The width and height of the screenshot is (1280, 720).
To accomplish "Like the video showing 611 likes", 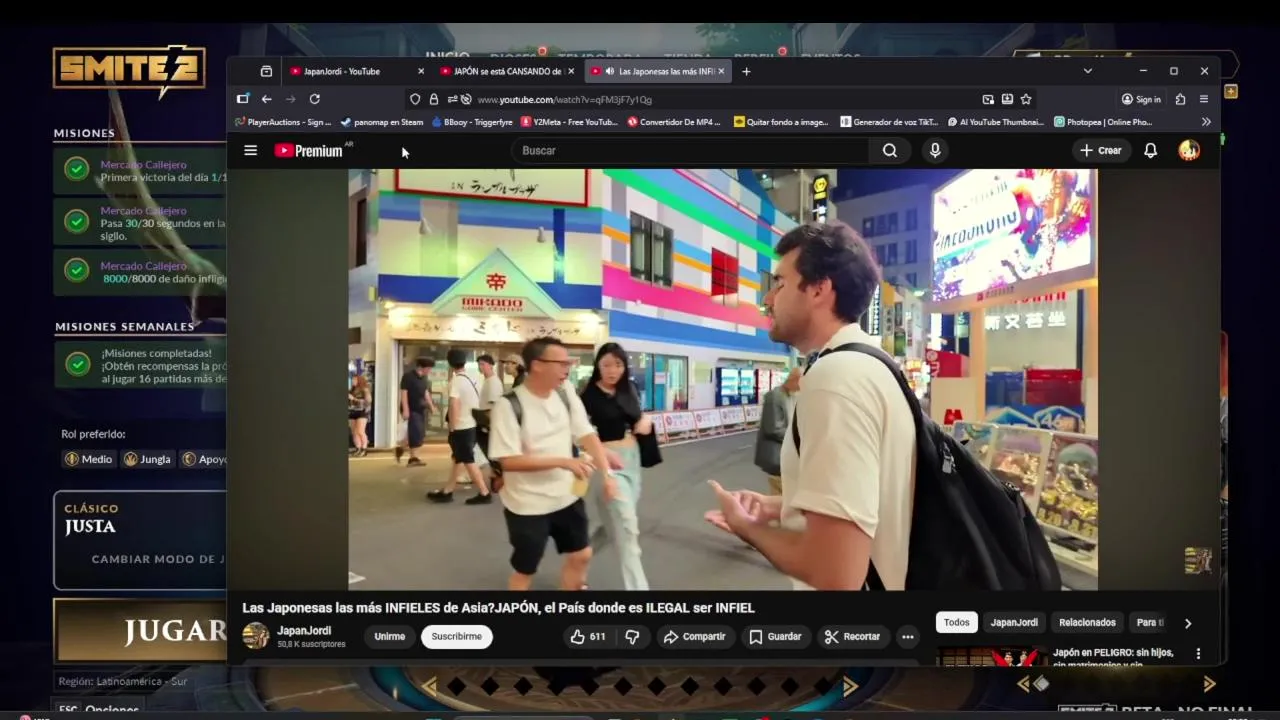I will pos(588,636).
